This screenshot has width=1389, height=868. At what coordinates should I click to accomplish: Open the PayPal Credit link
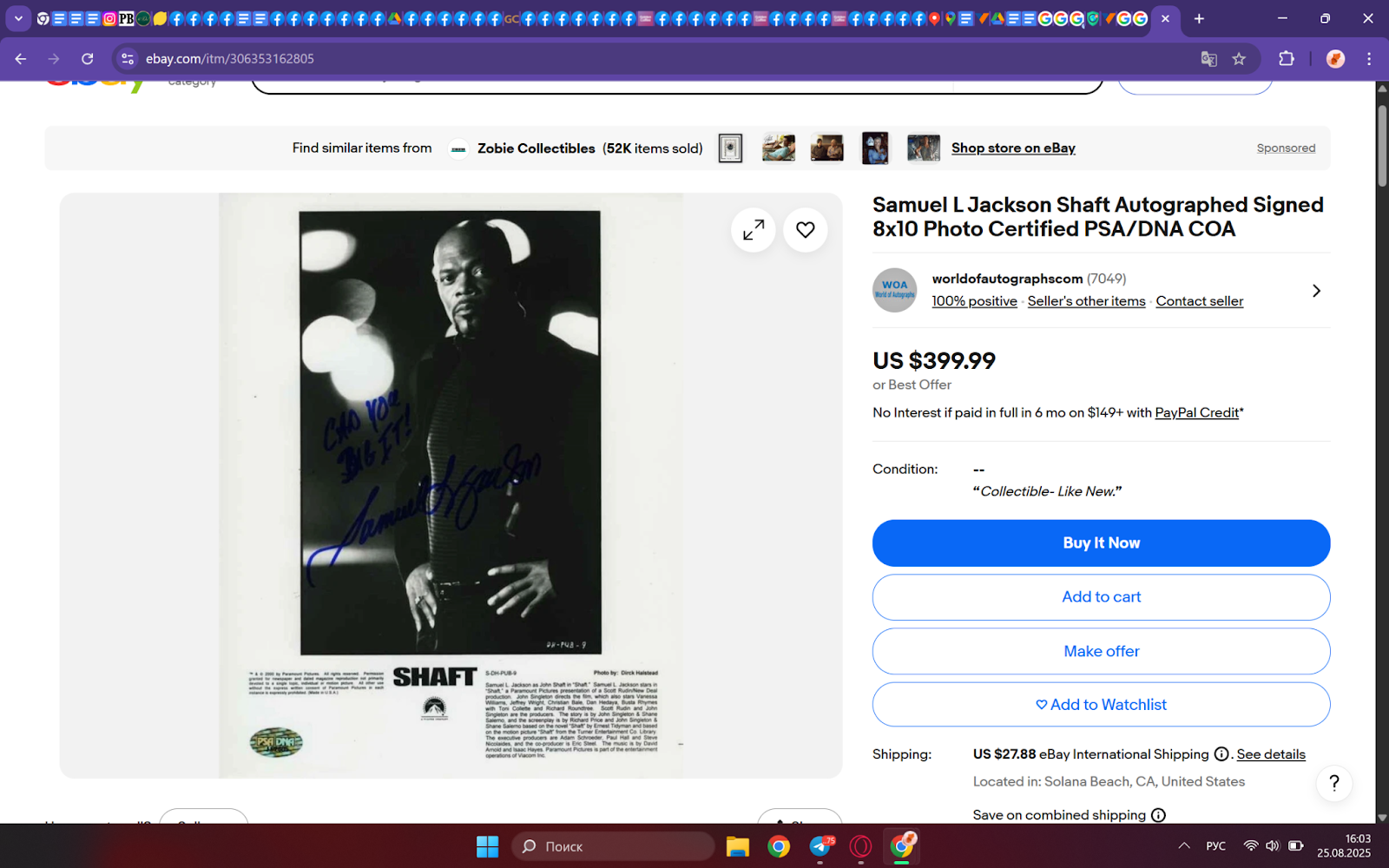[x=1196, y=413]
